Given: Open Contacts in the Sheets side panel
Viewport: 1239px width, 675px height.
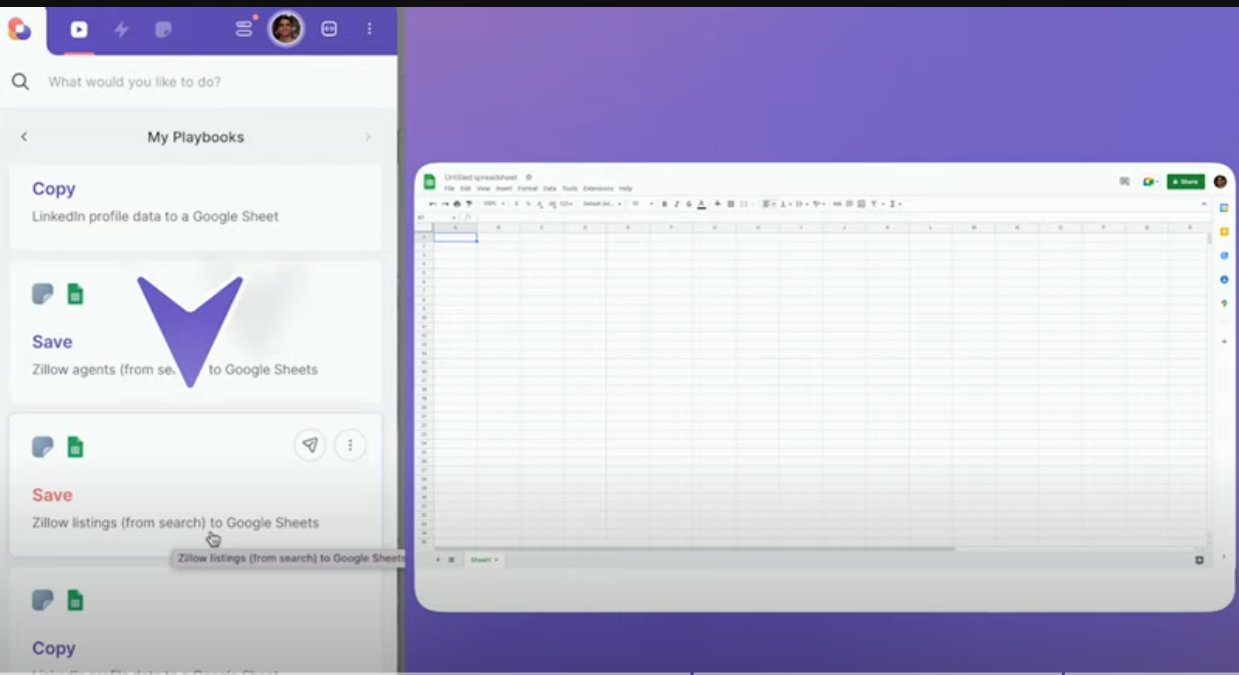Looking at the screenshot, I should [1224, 279].
